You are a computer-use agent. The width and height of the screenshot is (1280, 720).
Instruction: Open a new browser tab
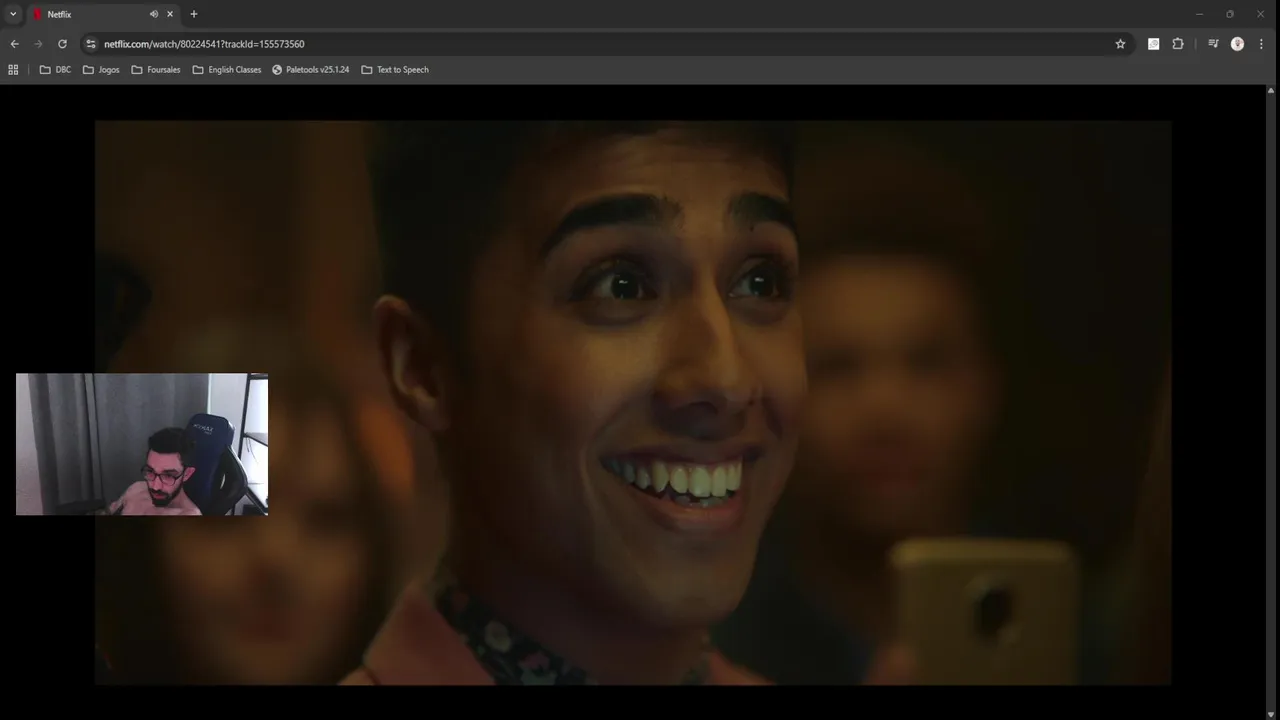[x=194, y=14]
